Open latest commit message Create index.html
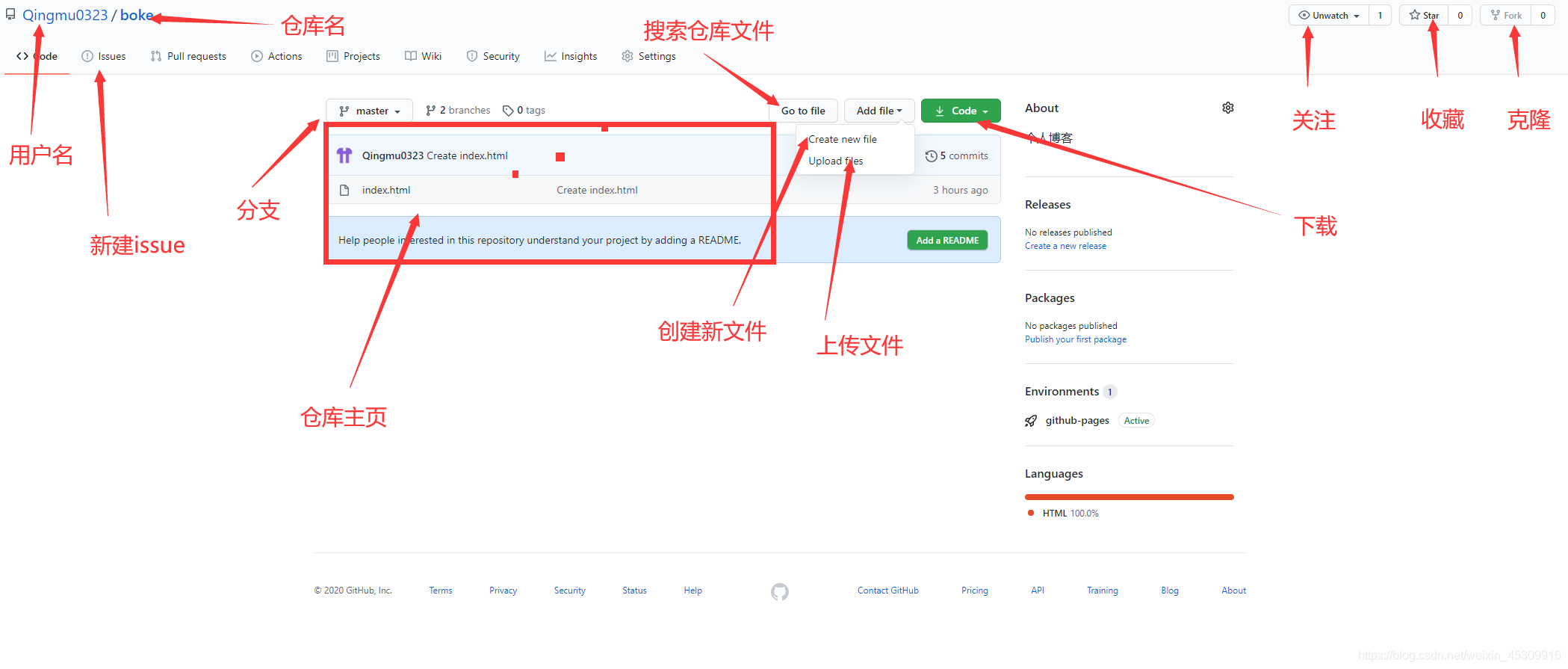1568x669 pixels. 467,155
